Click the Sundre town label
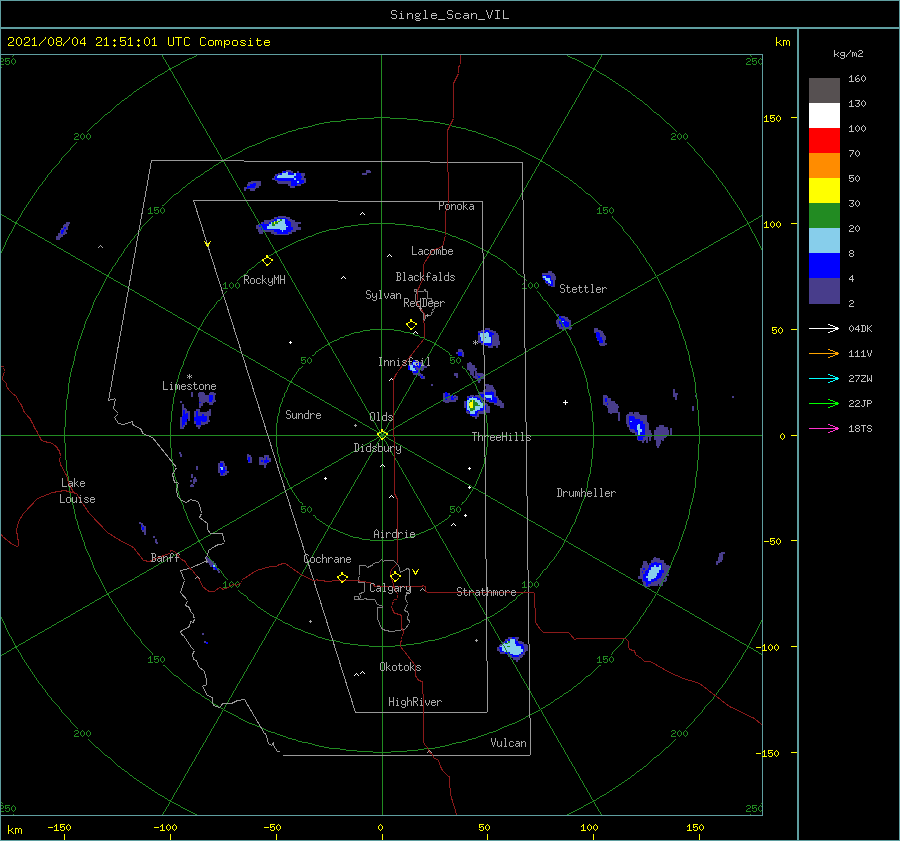The width and height of the screenshot is (900, 841). pos(303,414)
